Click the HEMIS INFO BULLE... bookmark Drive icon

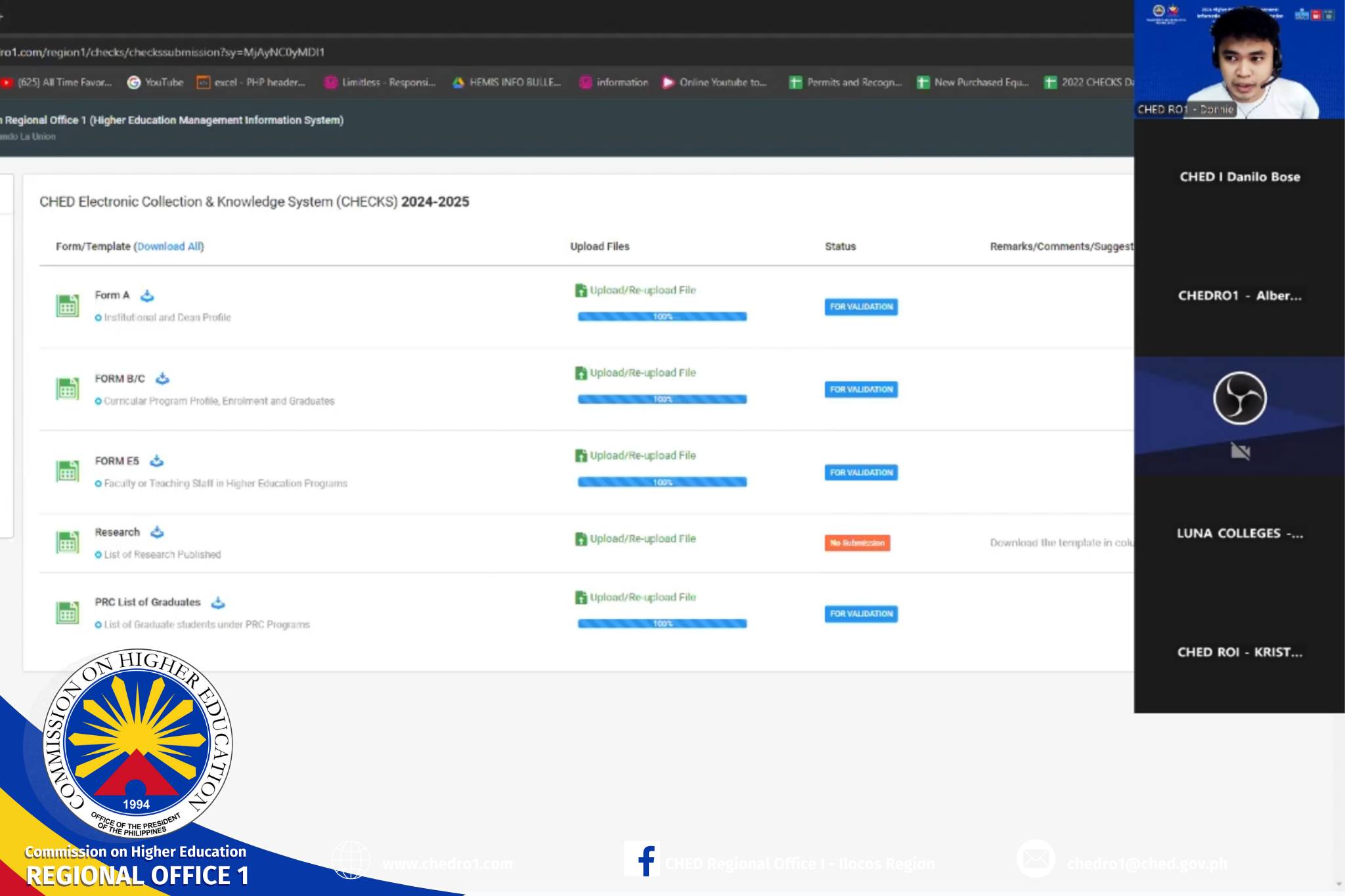point(458,82)
